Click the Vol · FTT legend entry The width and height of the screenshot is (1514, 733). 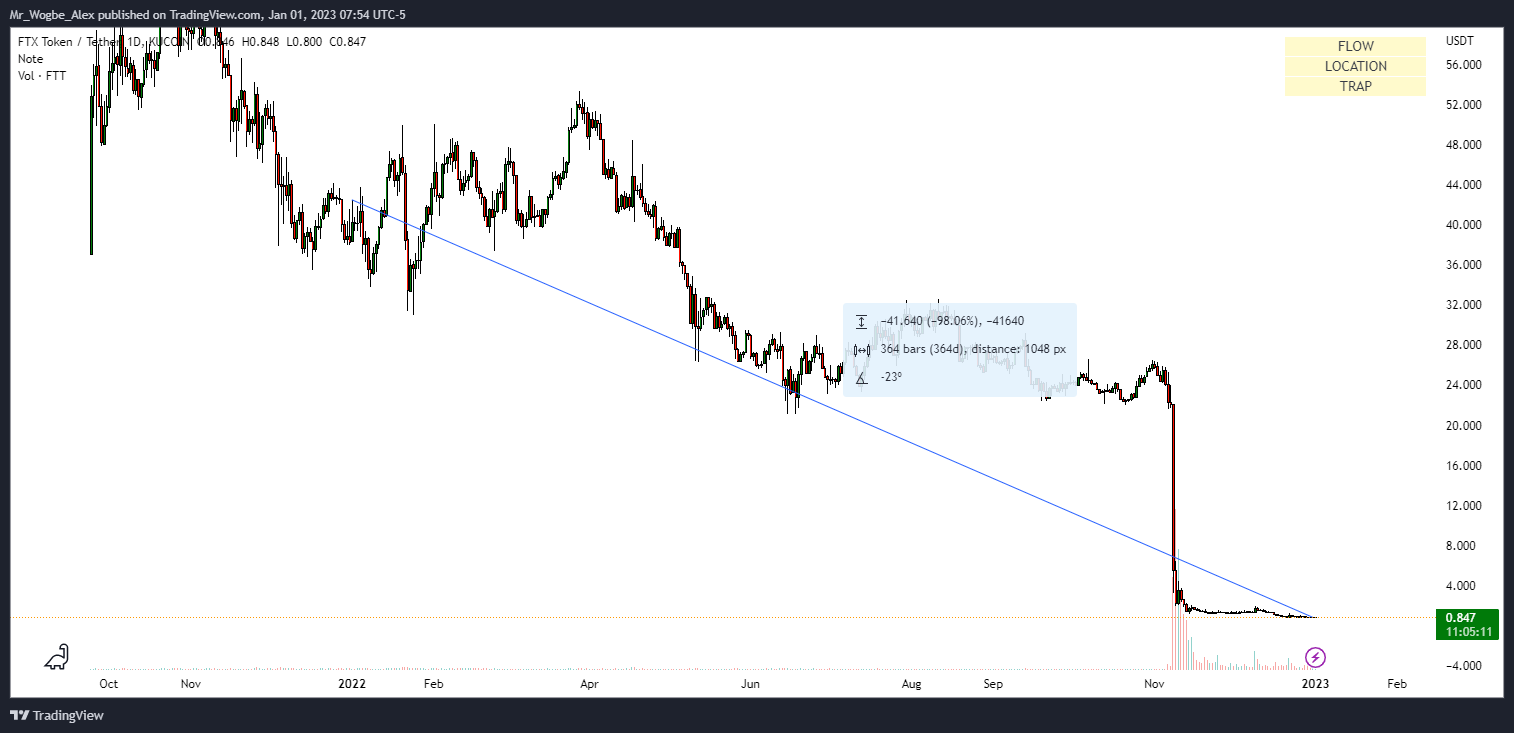coord(42,75)
